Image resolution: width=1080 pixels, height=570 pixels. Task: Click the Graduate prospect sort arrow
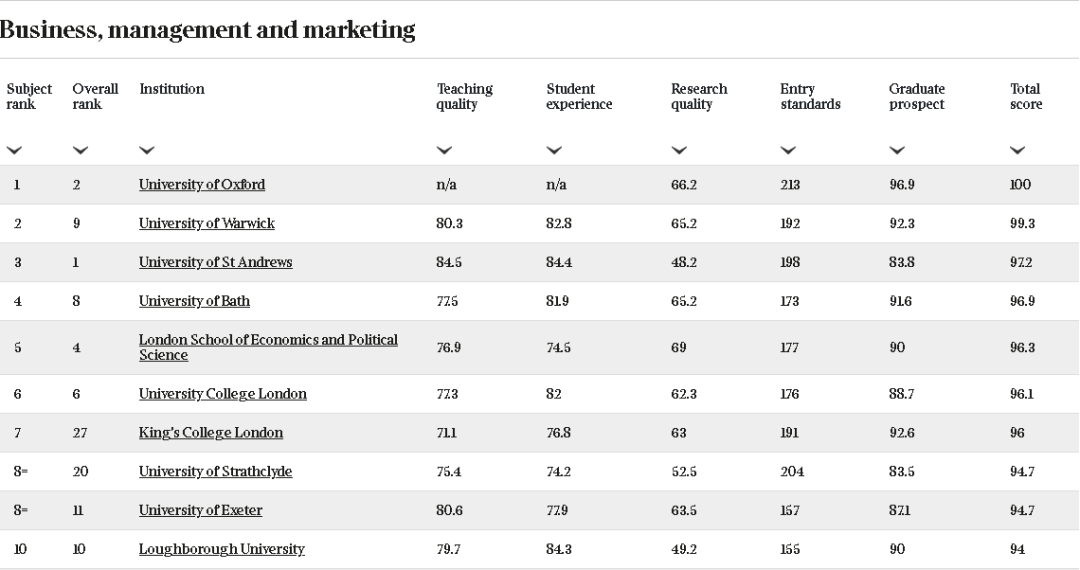coord(897,150)
